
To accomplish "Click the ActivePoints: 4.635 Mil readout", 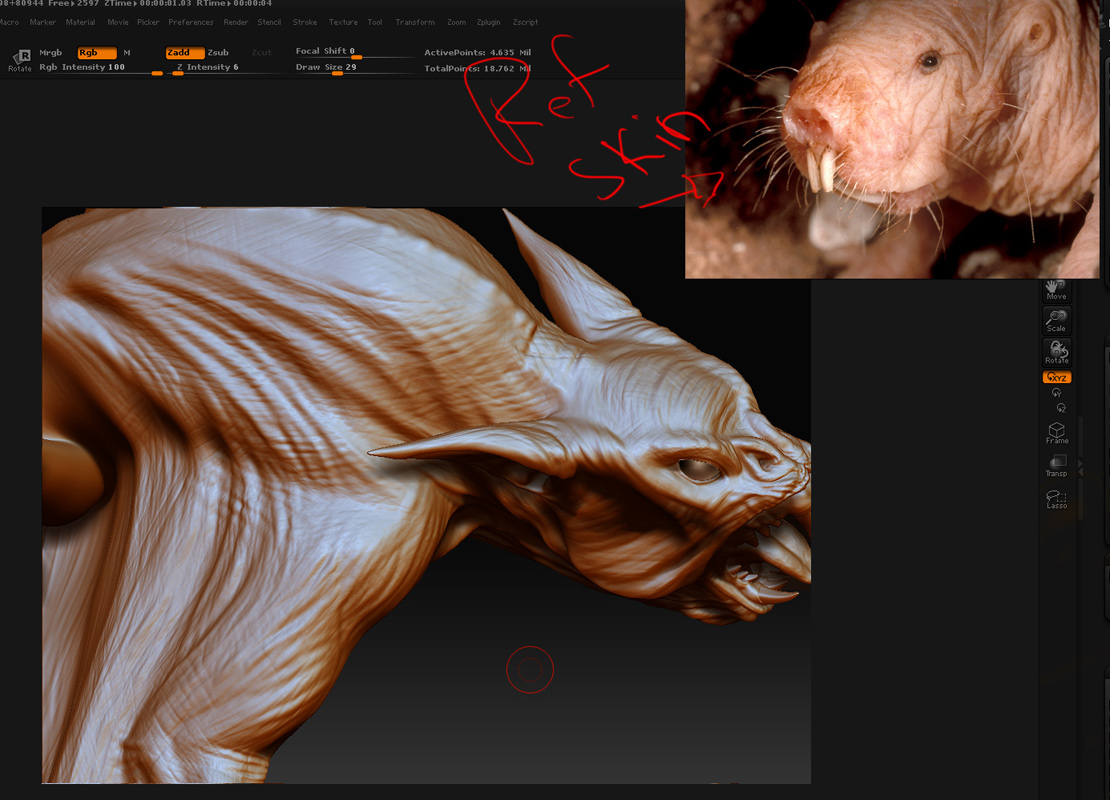I will [x=477, y=52].
